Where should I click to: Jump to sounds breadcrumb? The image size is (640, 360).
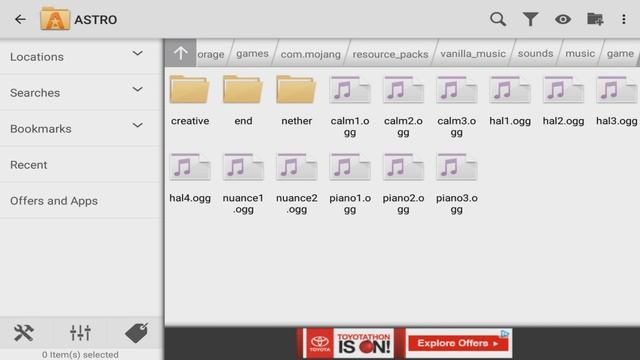[x=536, y=53]
